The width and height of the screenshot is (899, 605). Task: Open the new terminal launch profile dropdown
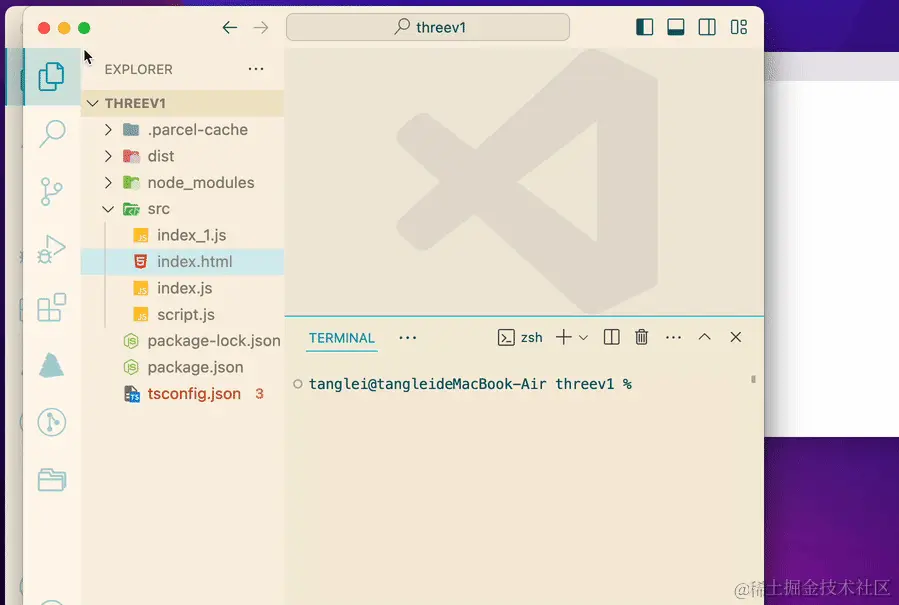coord(584,338)
